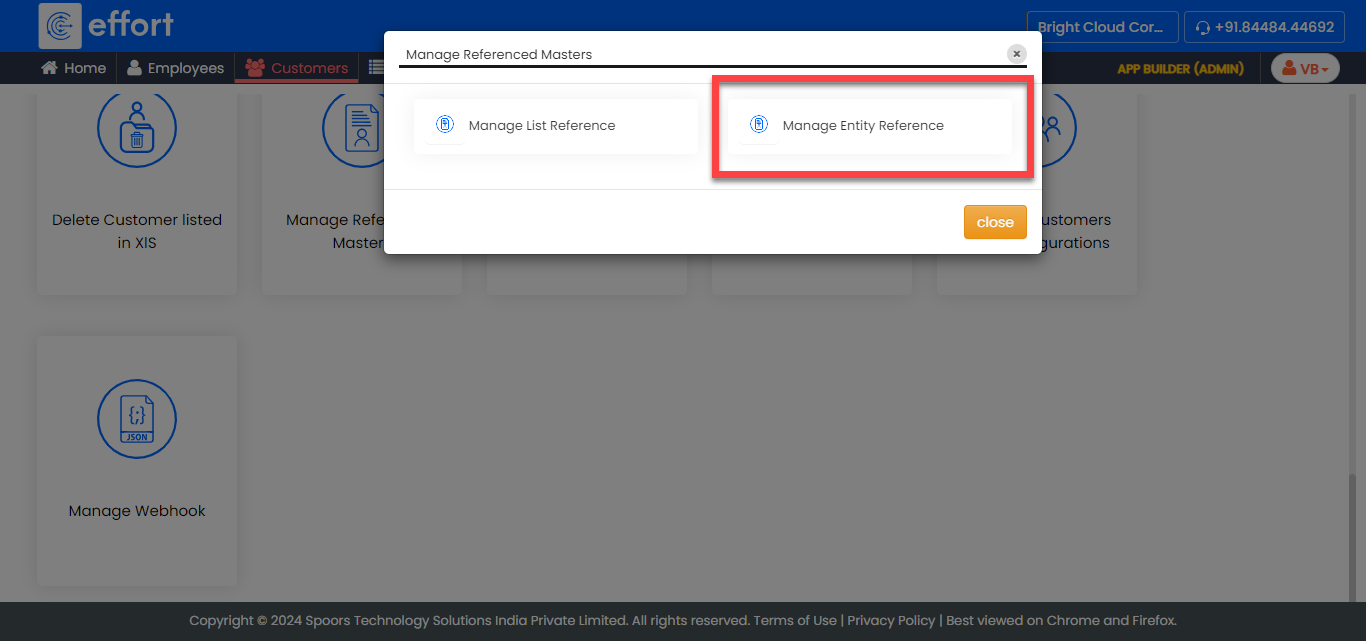This screenshot has height=641, width=1366.
Task: Open the Bright Cloud Cor... company selector
Action: [x=1100, y=27]
